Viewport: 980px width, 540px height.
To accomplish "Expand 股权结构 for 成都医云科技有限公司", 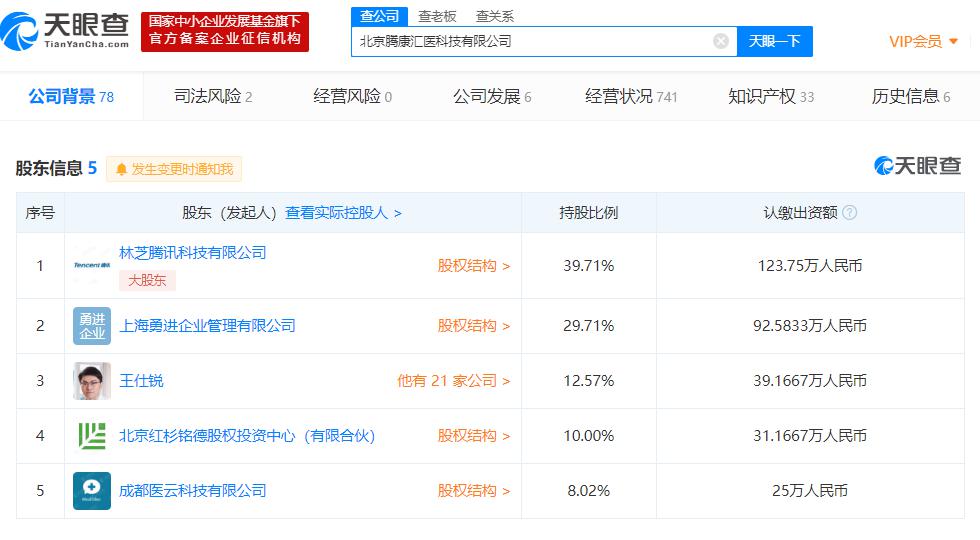I will coord(474,491).
